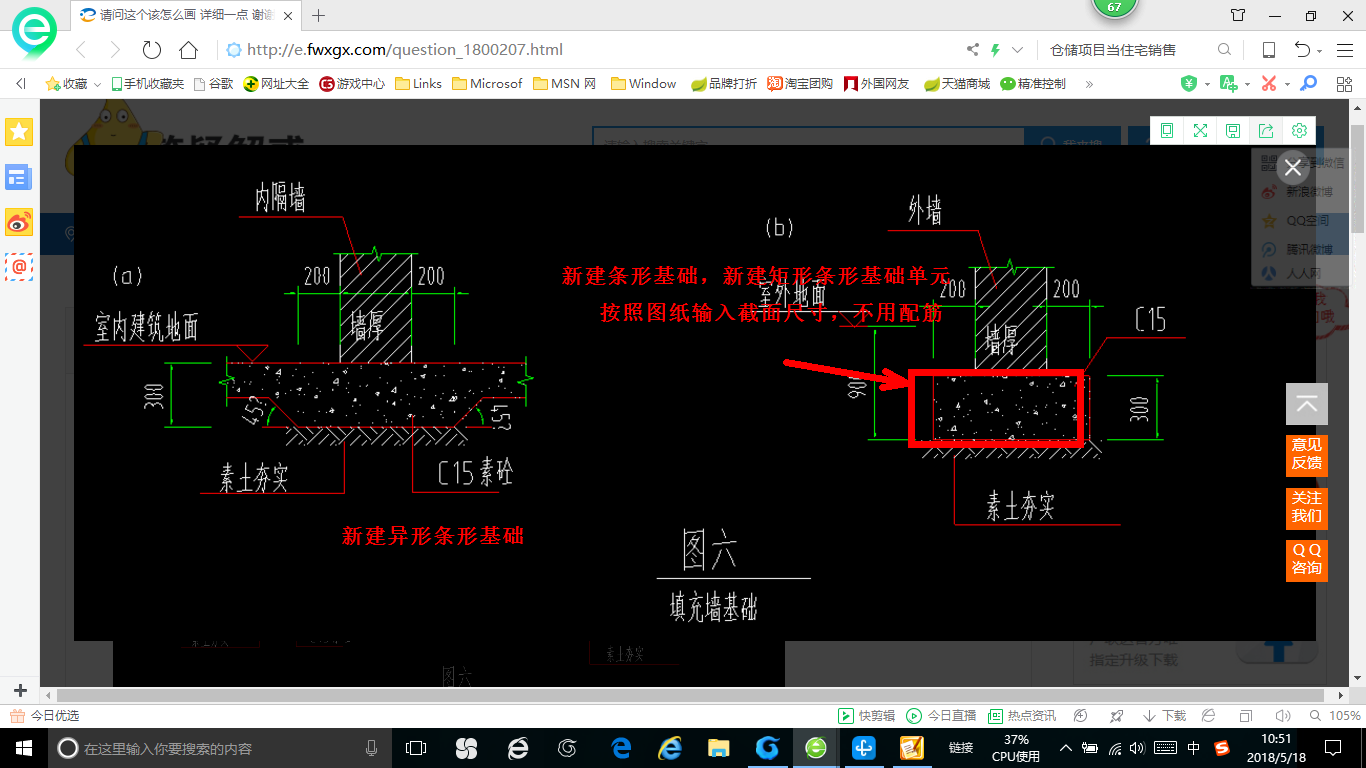The width and height of the screenshot is (1366, 768).
Task: Open image viewer settings gear
Action: [x=1299, y=131]
